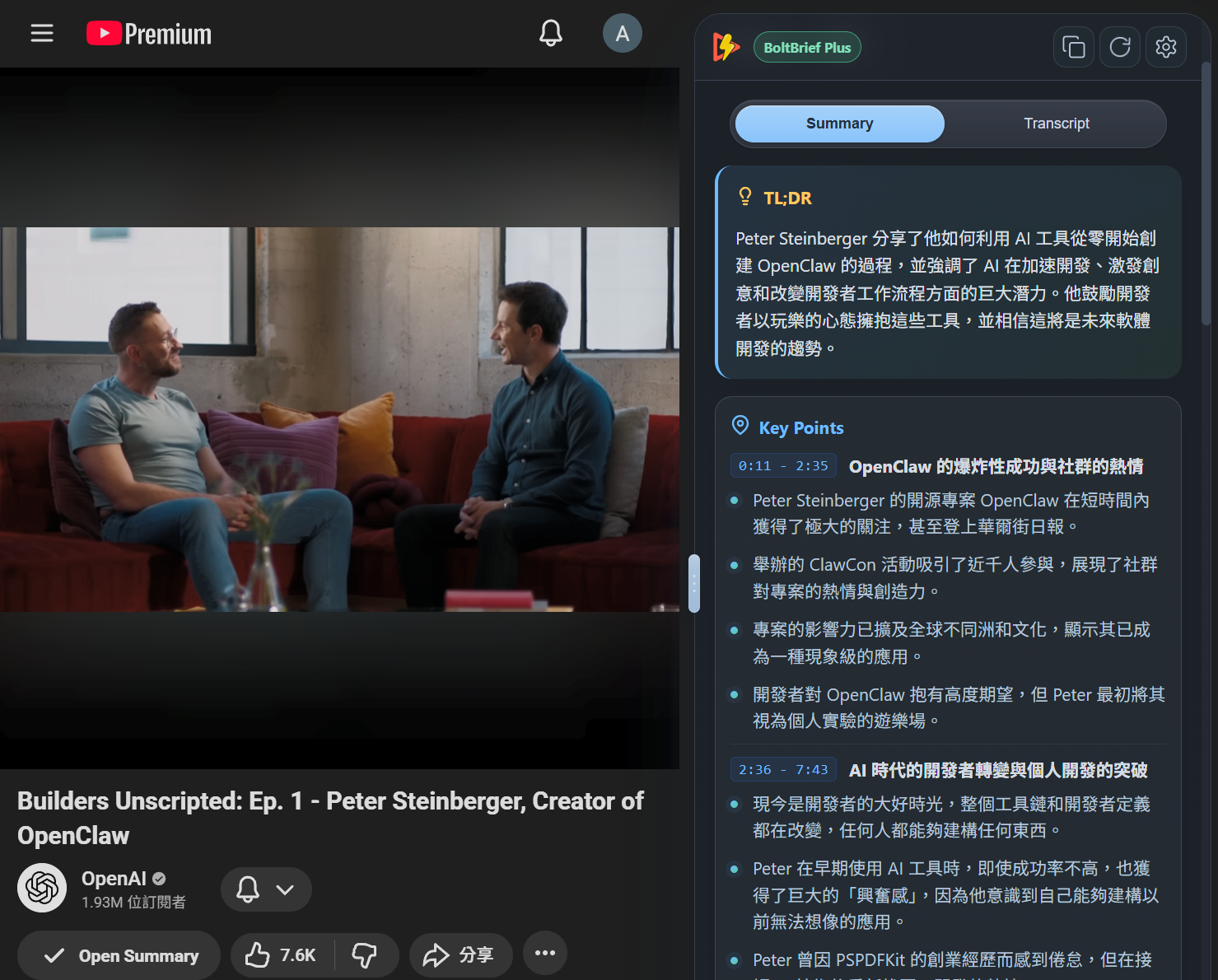Go to YouTube Premium home logo
Image resolution: width=1218 pixels, height=980 pixels.
tap(149, 34)
